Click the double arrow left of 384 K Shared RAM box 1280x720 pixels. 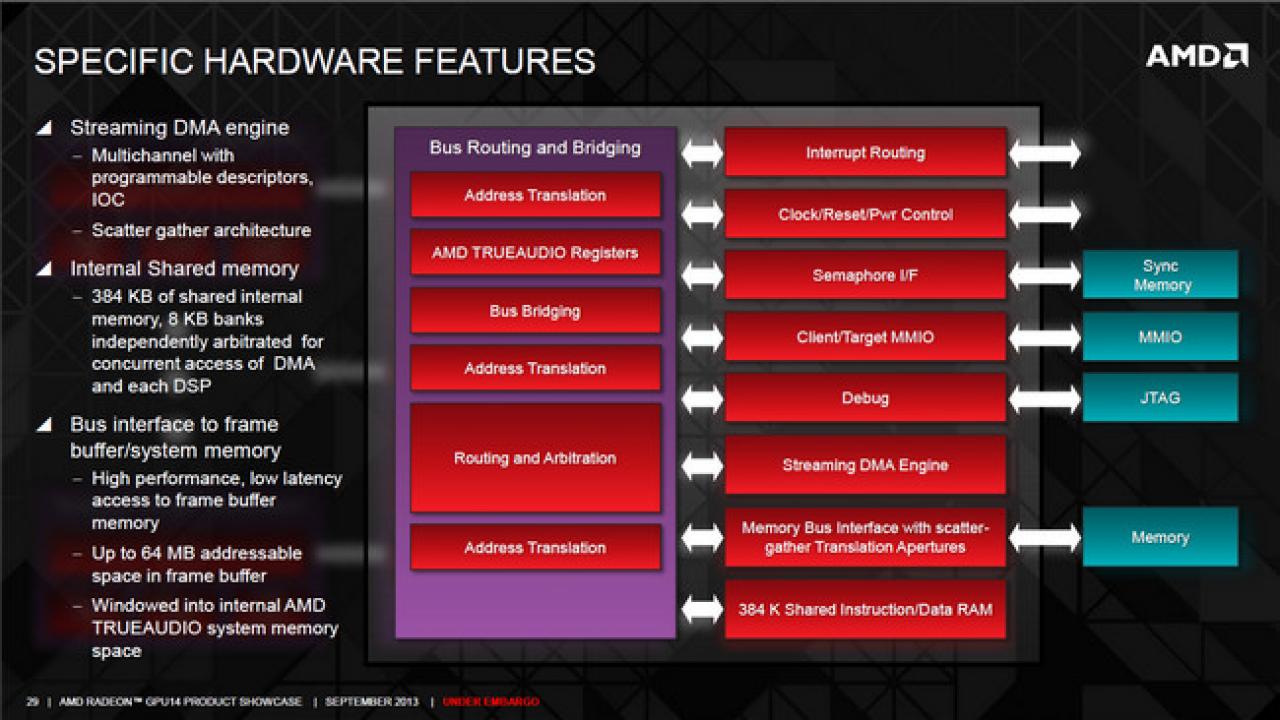[702, 608]
